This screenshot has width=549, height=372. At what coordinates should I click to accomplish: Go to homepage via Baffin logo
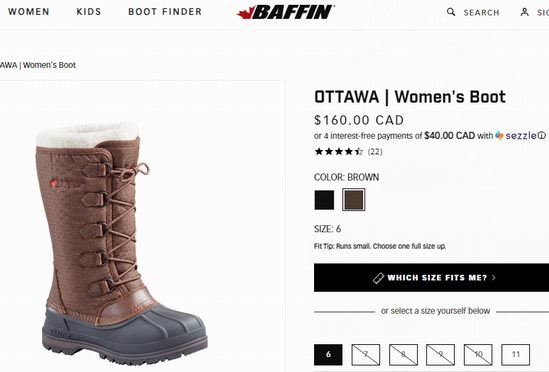(285, 12)
